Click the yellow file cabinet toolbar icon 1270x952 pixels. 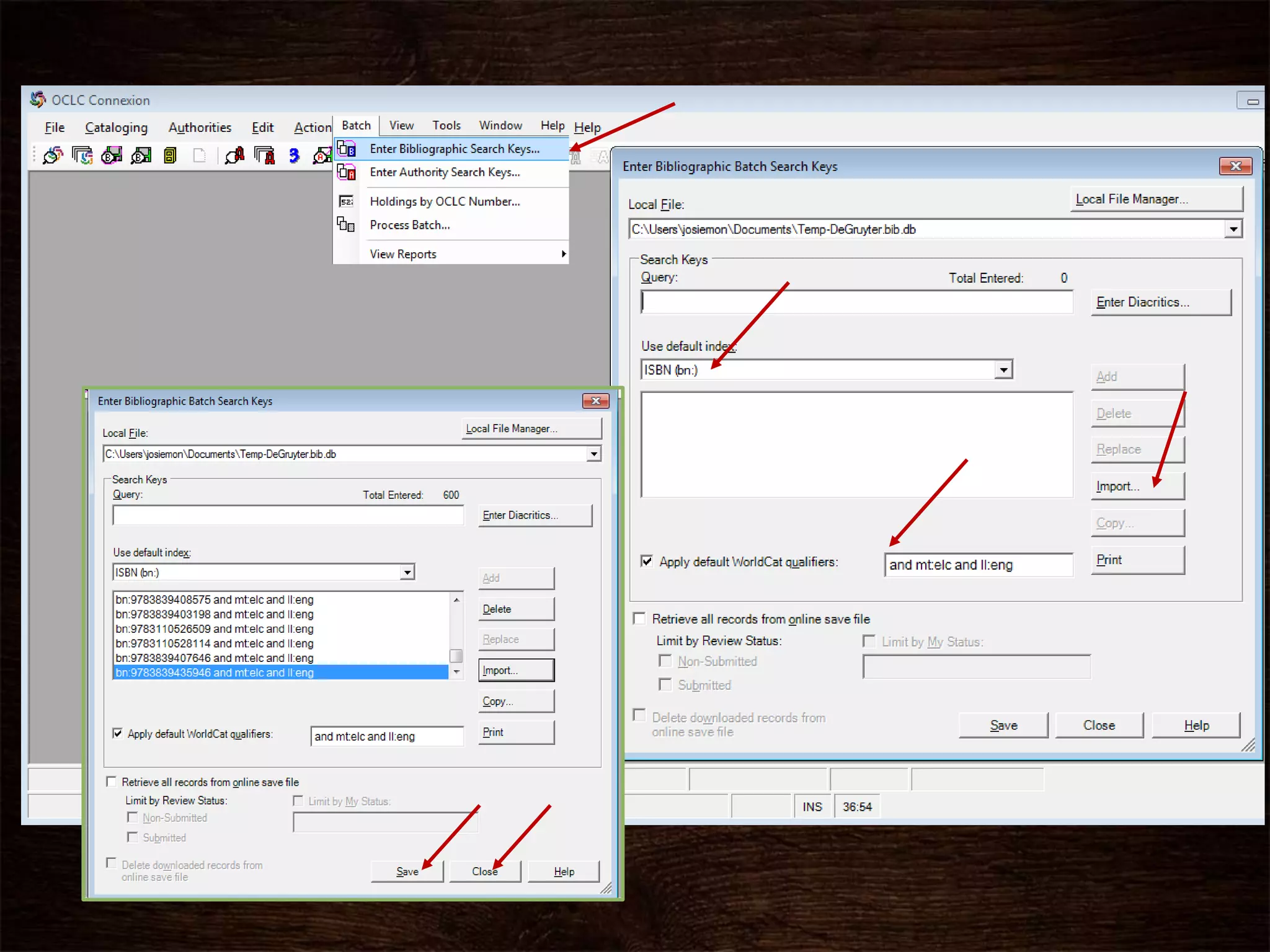[170, 155]
